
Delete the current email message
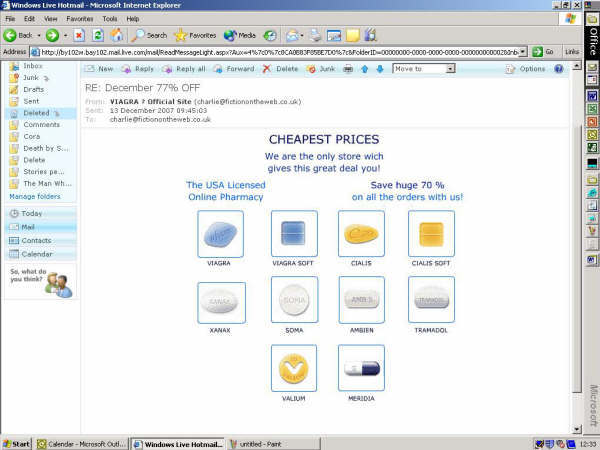(280, 69)
